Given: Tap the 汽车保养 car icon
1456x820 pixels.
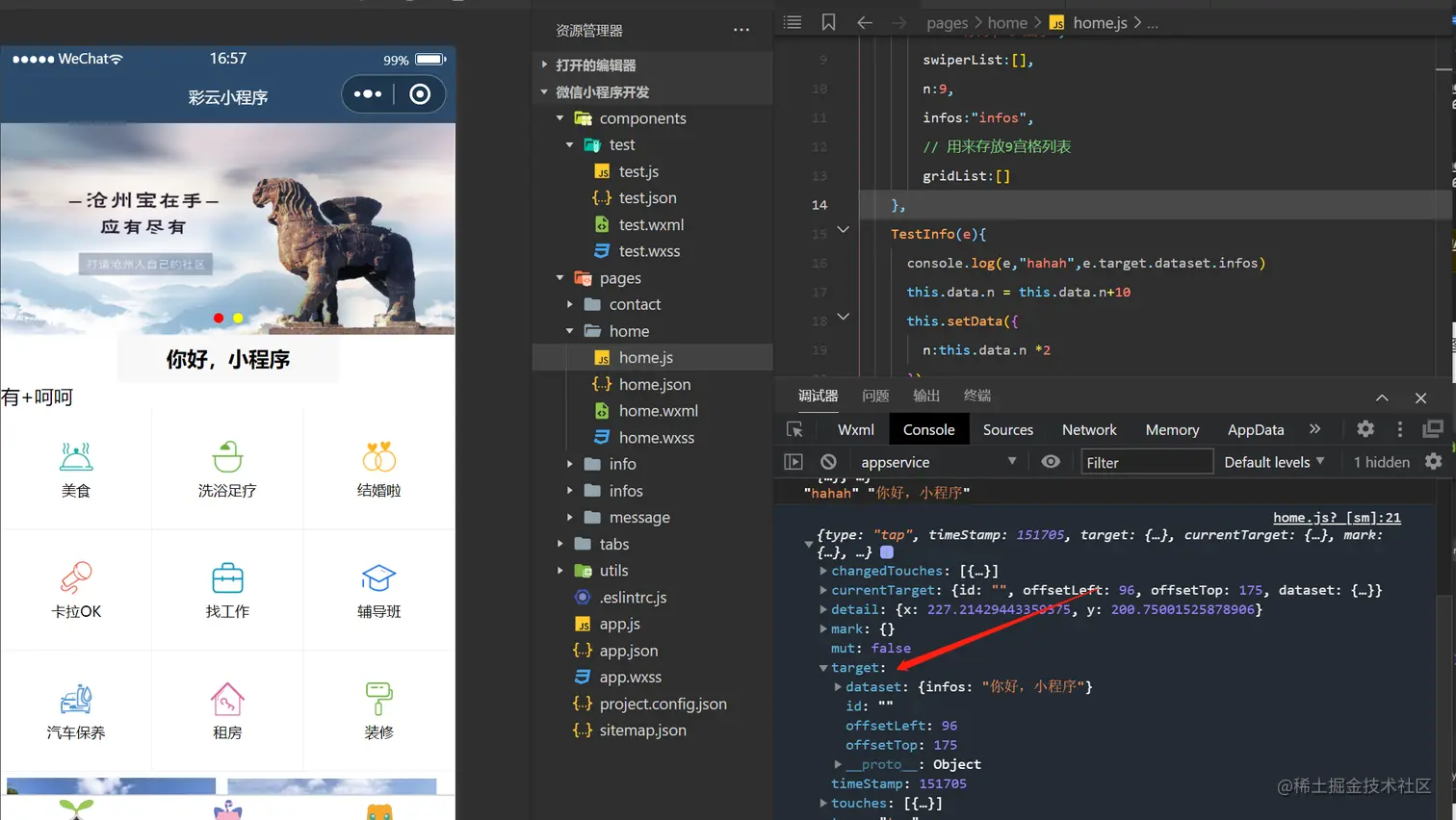Looking at the screenshot, I should [76, 699].
